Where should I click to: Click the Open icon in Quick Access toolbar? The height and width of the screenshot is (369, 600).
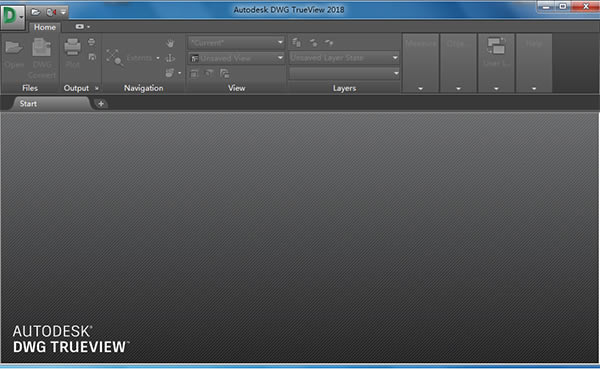pos(36,12)
